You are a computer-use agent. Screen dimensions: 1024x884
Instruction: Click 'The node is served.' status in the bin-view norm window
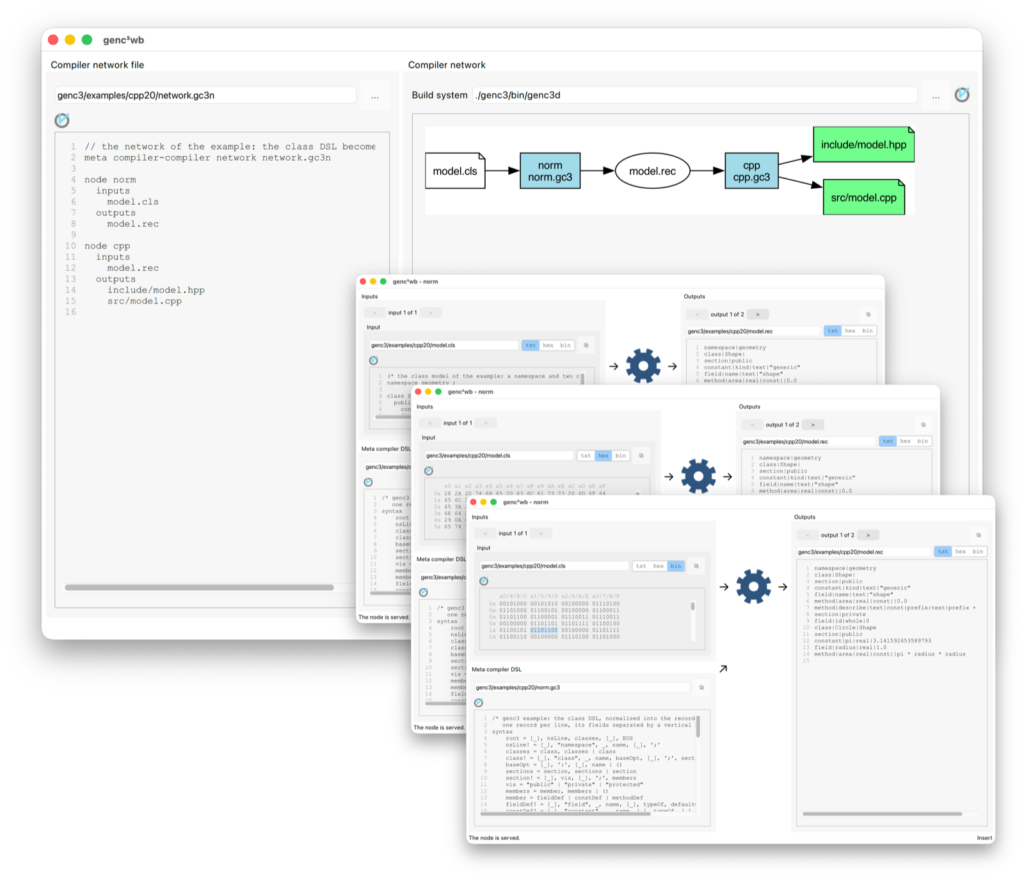tap(494, 838)
